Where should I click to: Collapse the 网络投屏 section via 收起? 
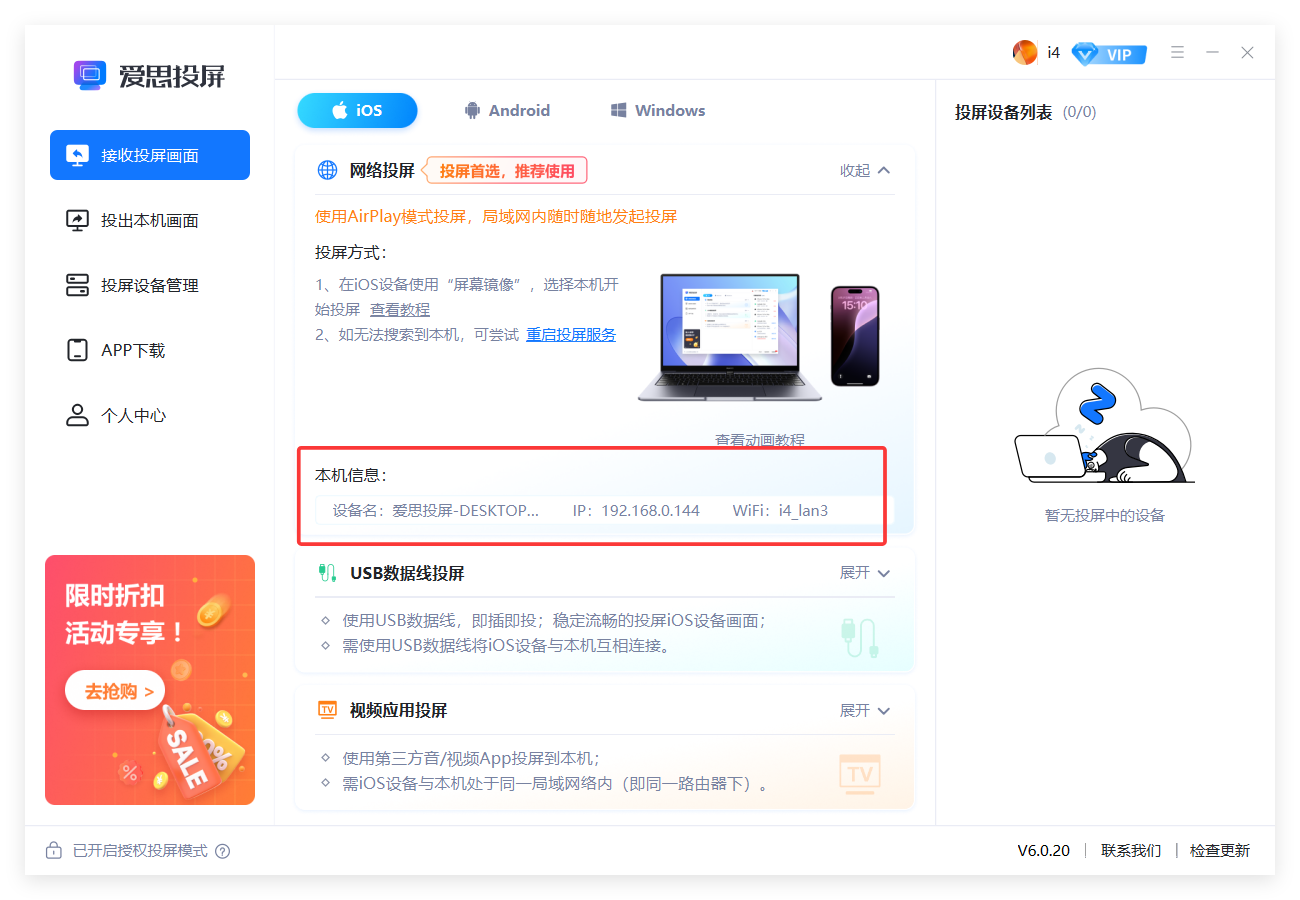pyautogui.click(x=864, y=170)
